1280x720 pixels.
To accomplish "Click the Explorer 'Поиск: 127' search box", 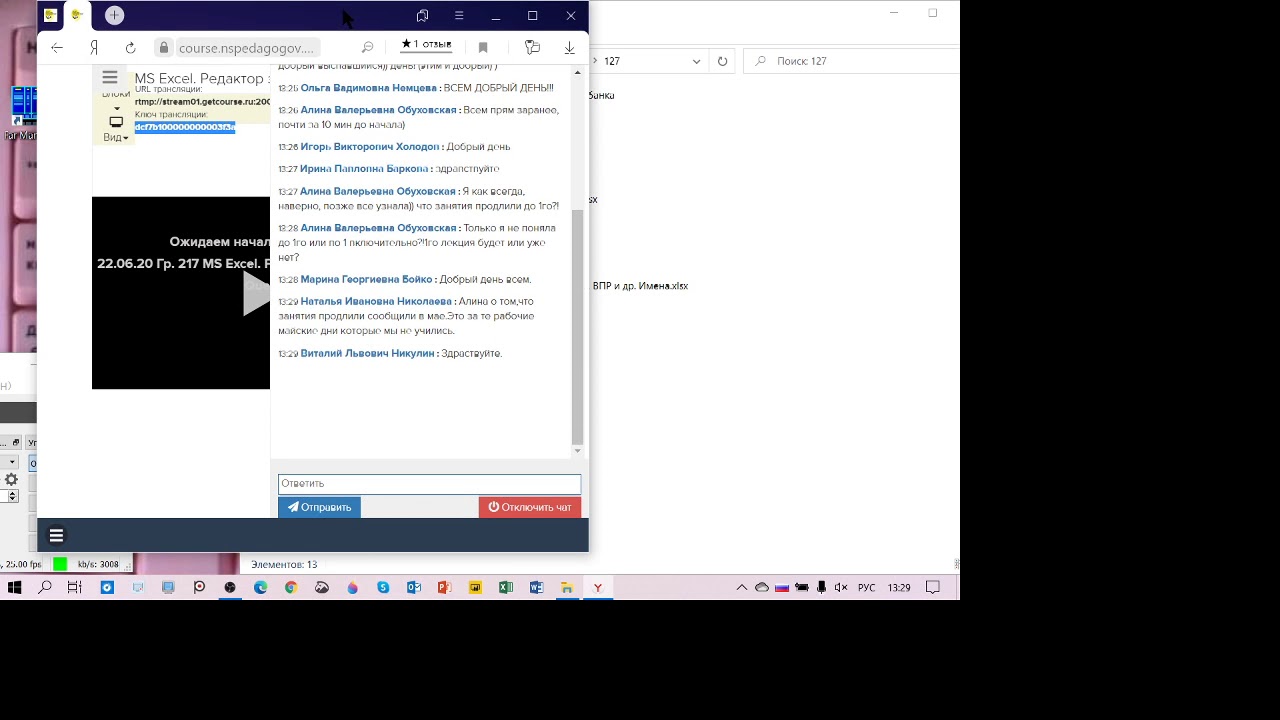I will [x=850, y=61].
